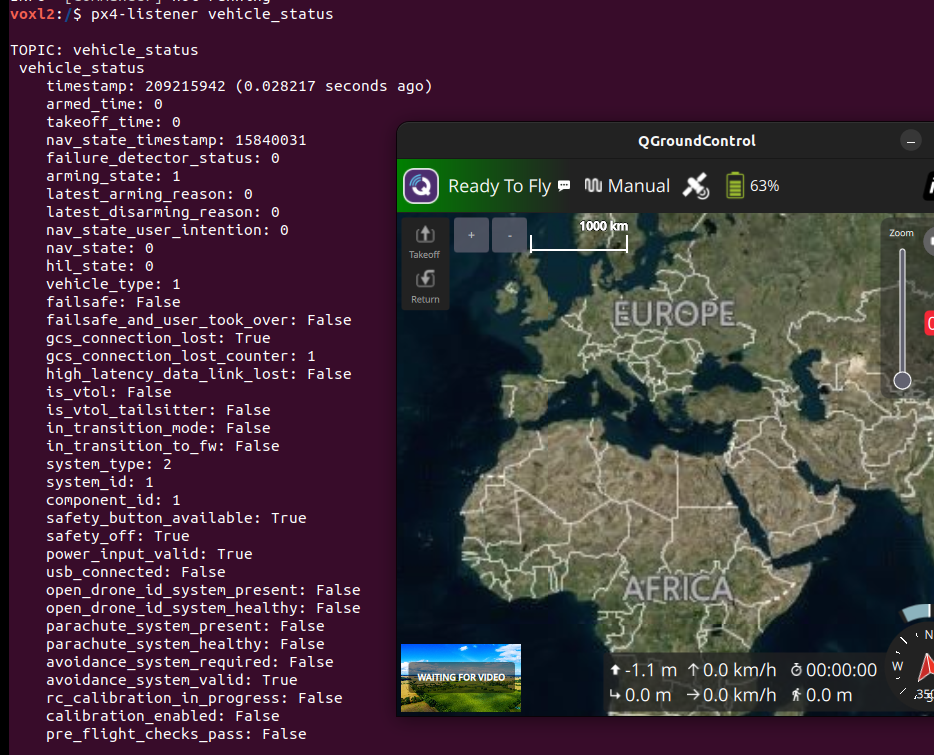Minimize the QGroundControl window

pos(911,141)
